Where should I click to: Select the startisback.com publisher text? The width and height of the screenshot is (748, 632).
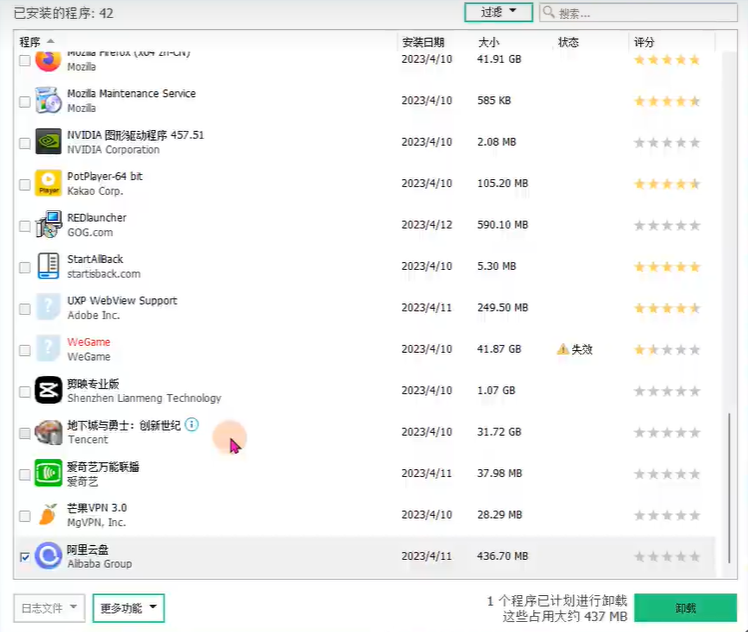pos(104,274)
